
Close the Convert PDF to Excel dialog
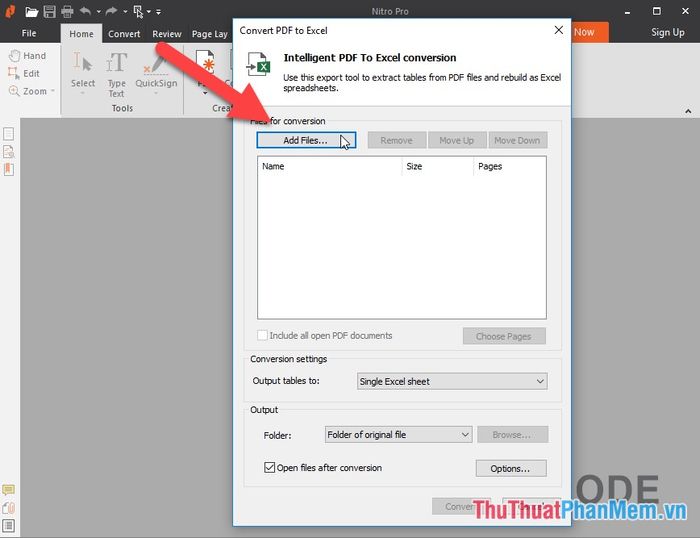coord(558,30)
